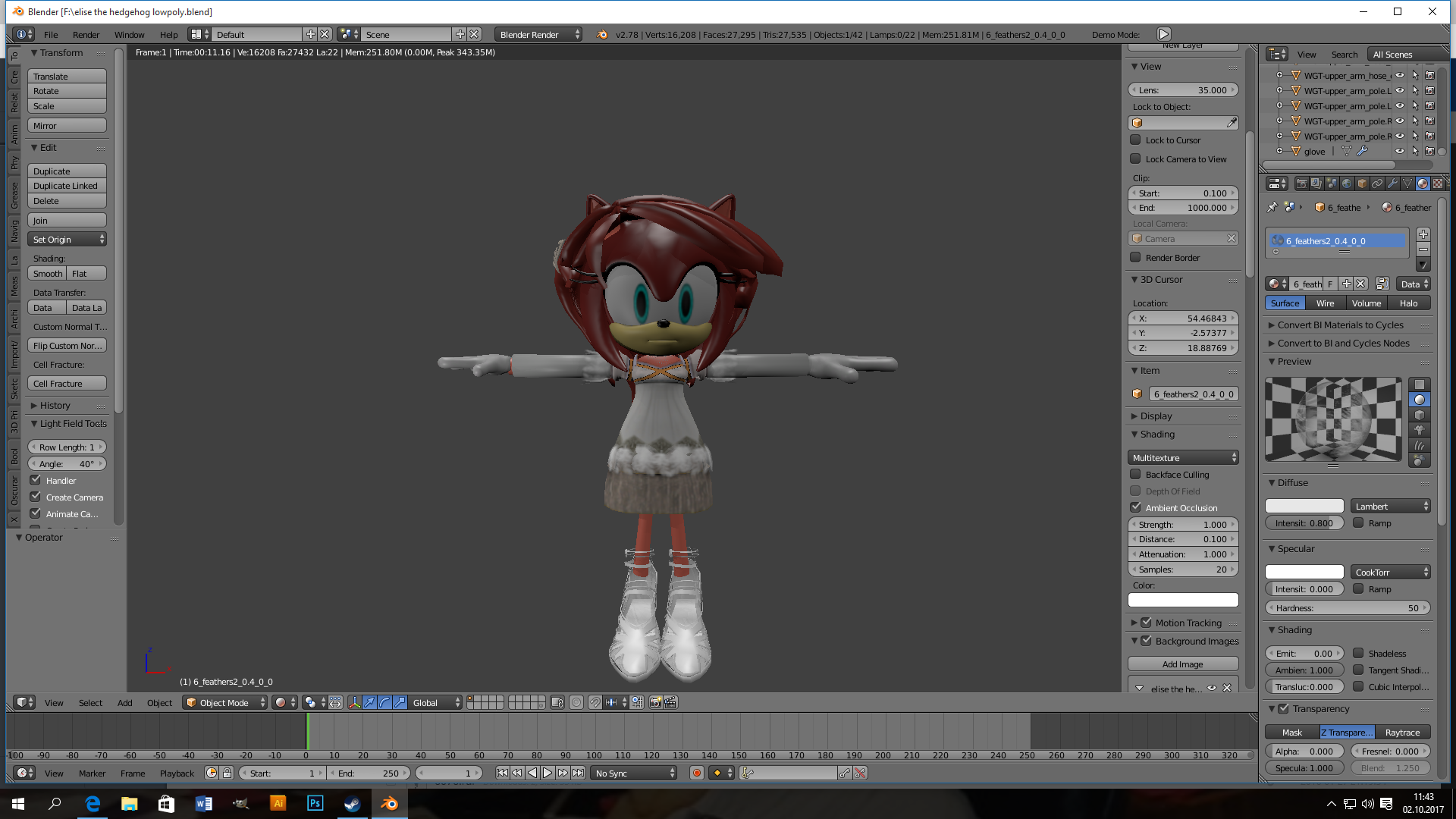Click the Duplicate Linked button
The image size is (1456, 819).
point(67,185)
